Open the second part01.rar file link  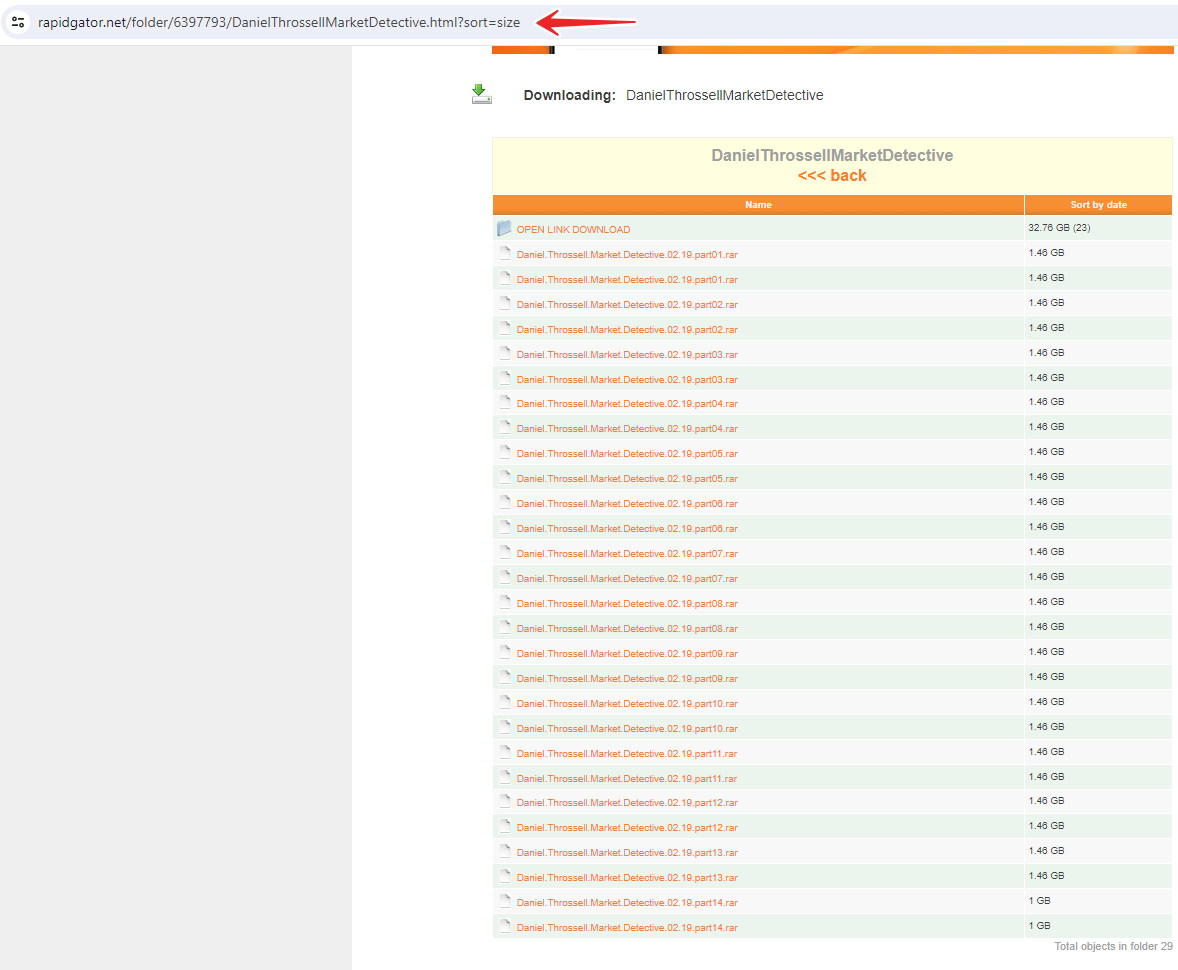click(627, 280)
